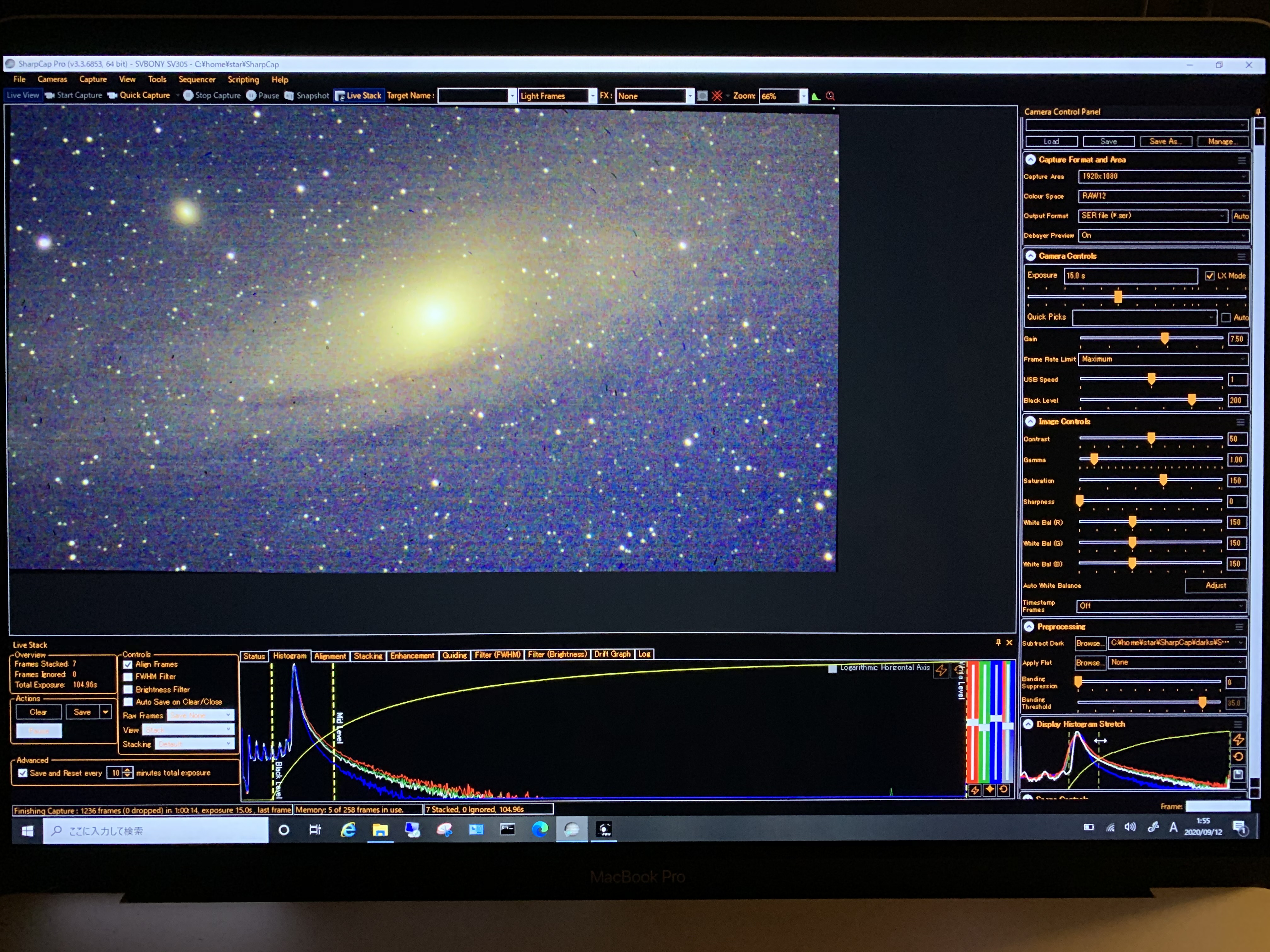Open Task View in the taskbar
The image size is (1270, 952).
coord(315,830)
